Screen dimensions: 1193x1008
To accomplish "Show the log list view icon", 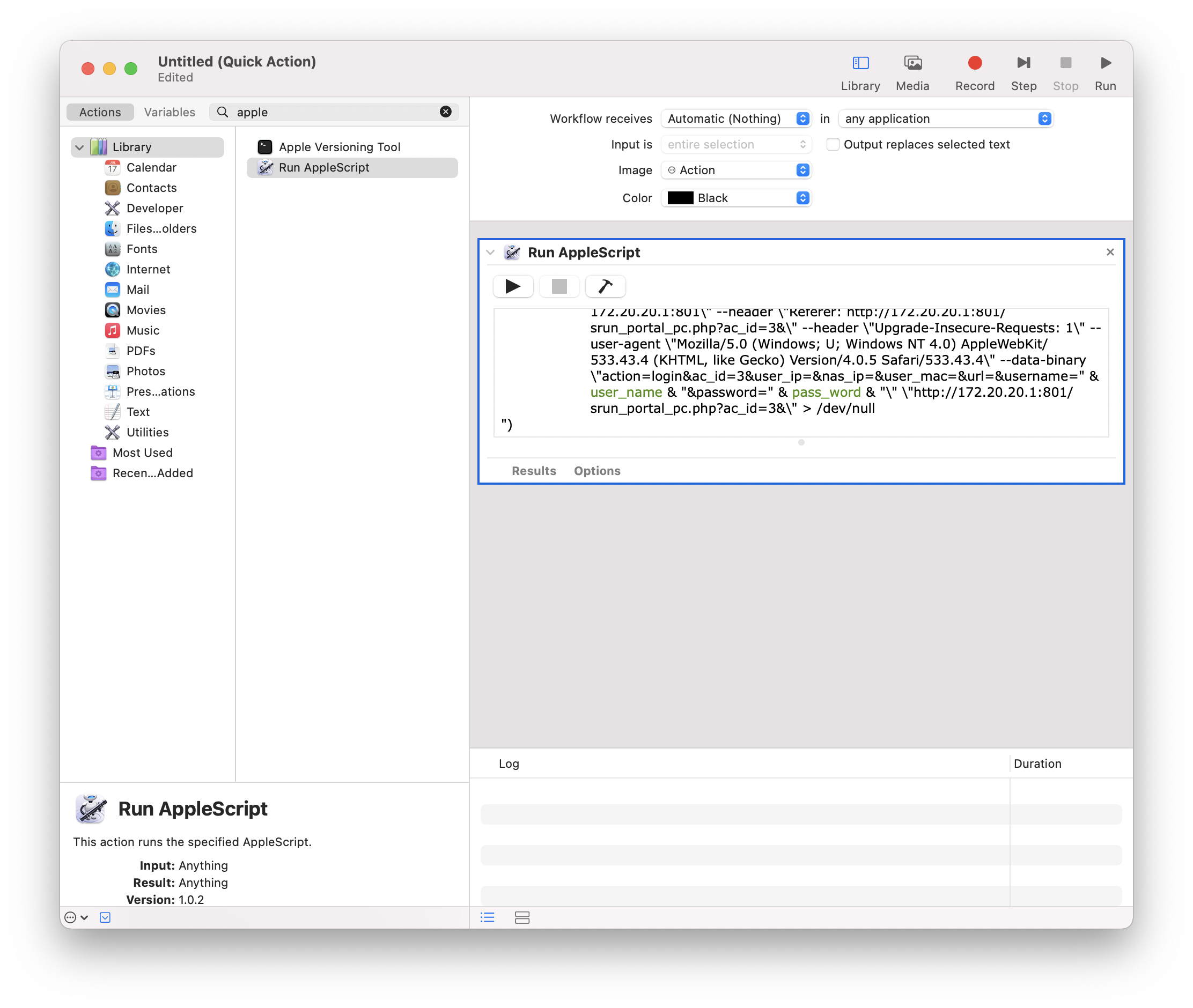I will 487,918.
